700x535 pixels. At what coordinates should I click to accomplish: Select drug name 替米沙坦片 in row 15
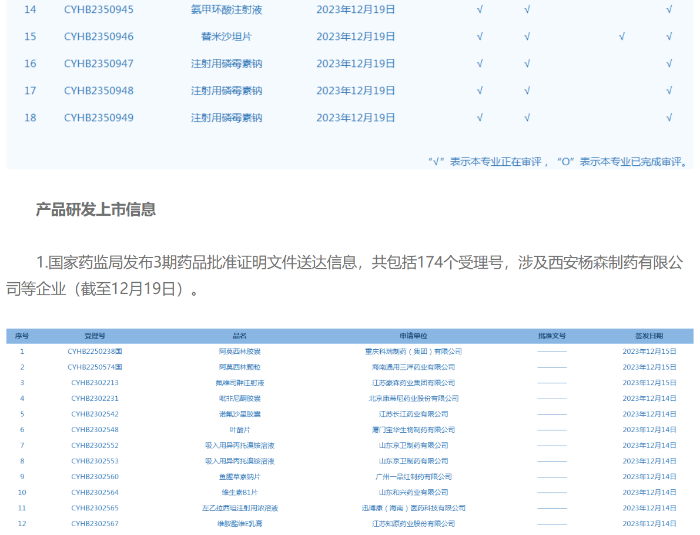[226, 37]
